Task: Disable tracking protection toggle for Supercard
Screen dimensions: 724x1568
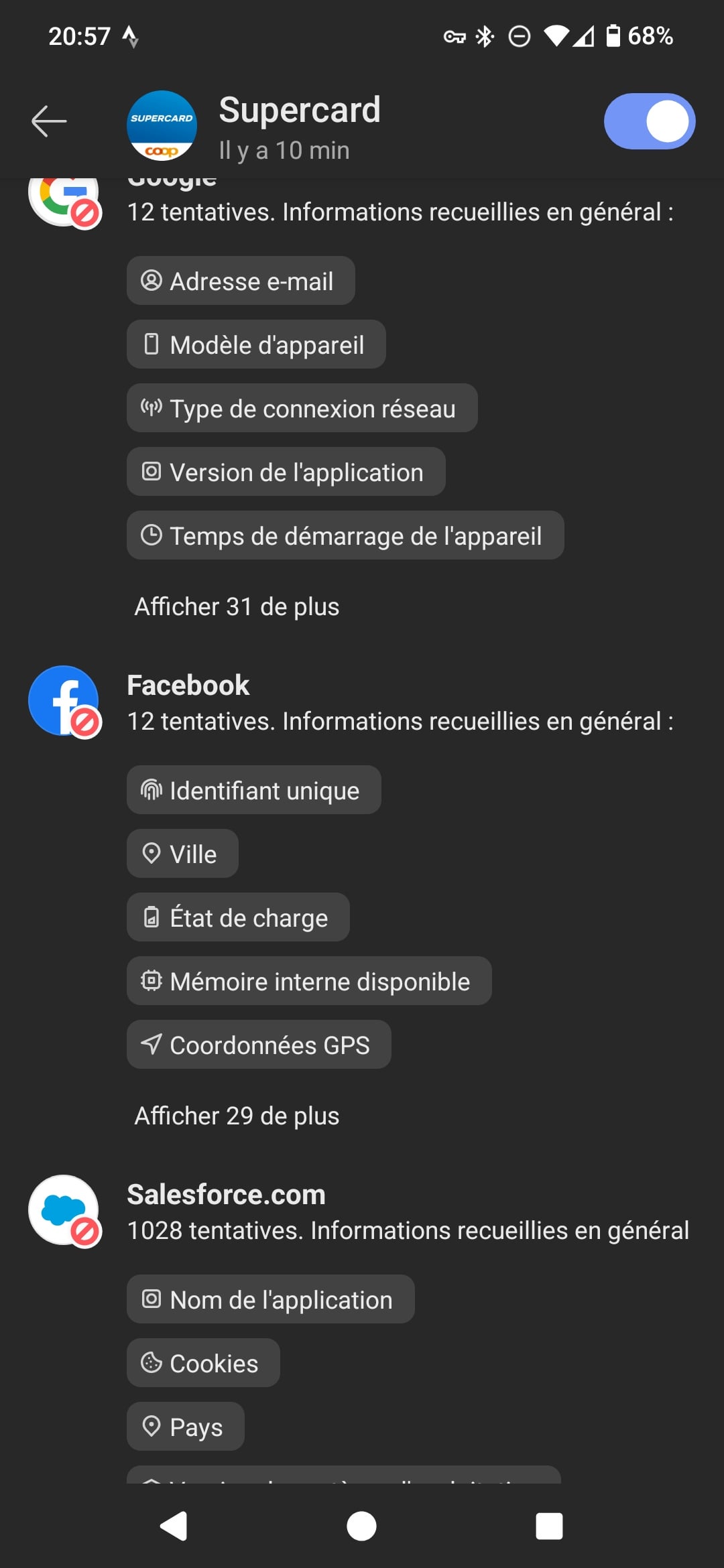Action: [650, 121]
